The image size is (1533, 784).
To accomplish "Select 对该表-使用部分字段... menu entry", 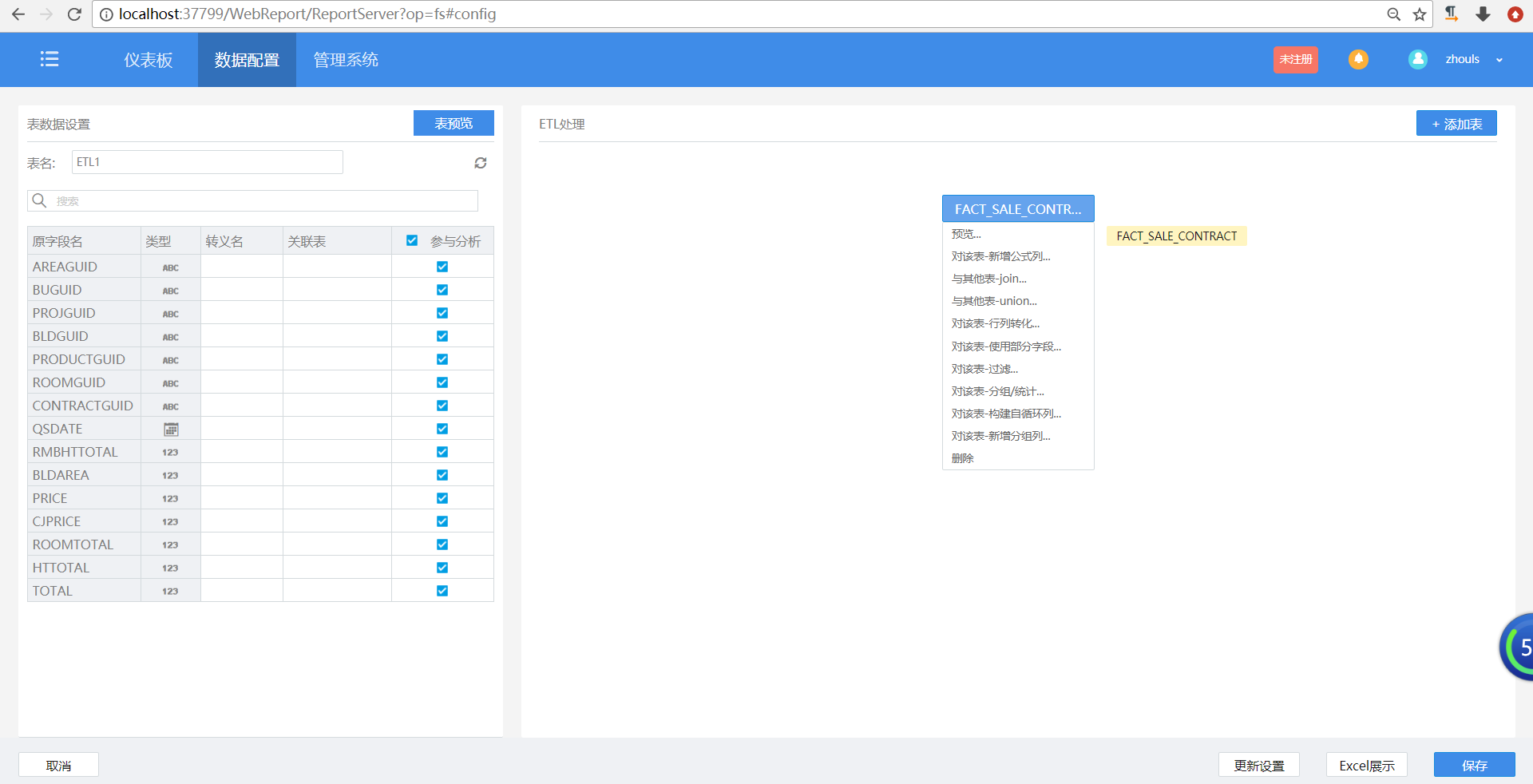I will (x=1018, y=346).
